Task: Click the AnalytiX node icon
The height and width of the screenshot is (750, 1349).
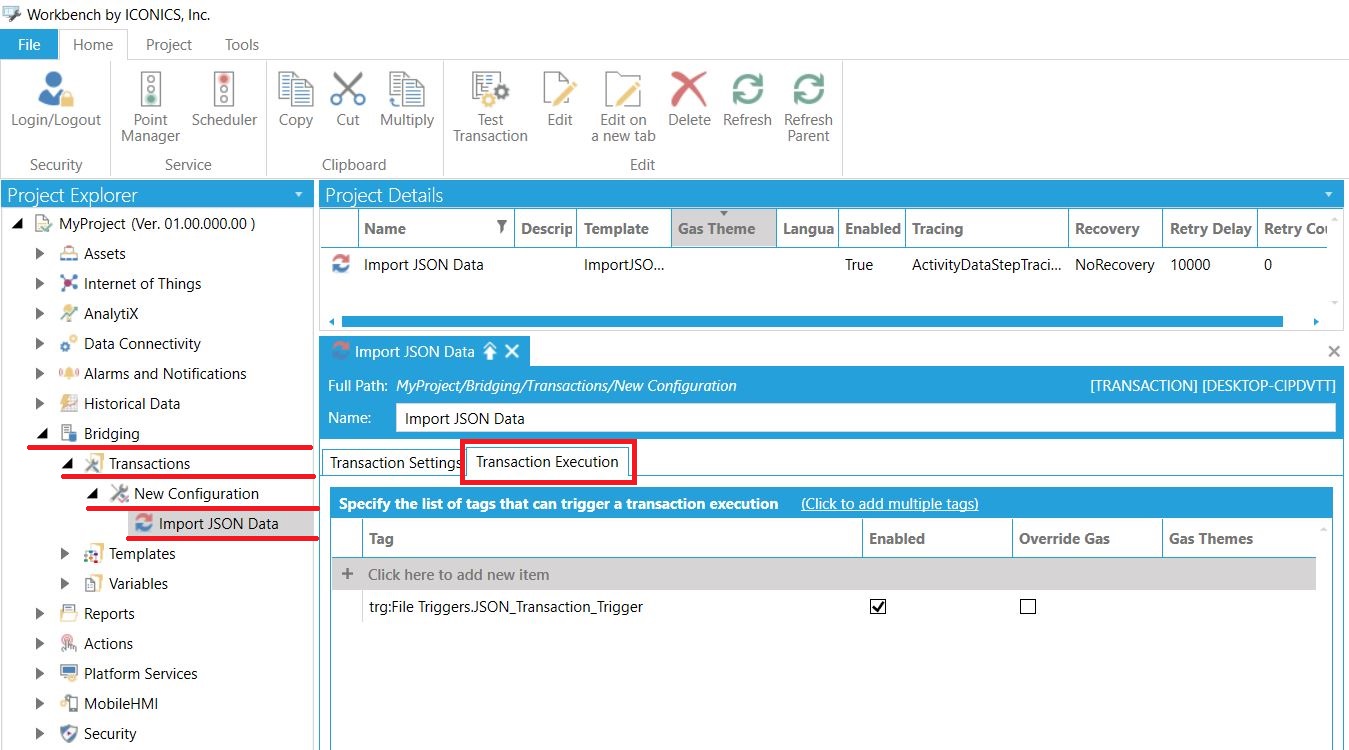Action: point(69,314)
